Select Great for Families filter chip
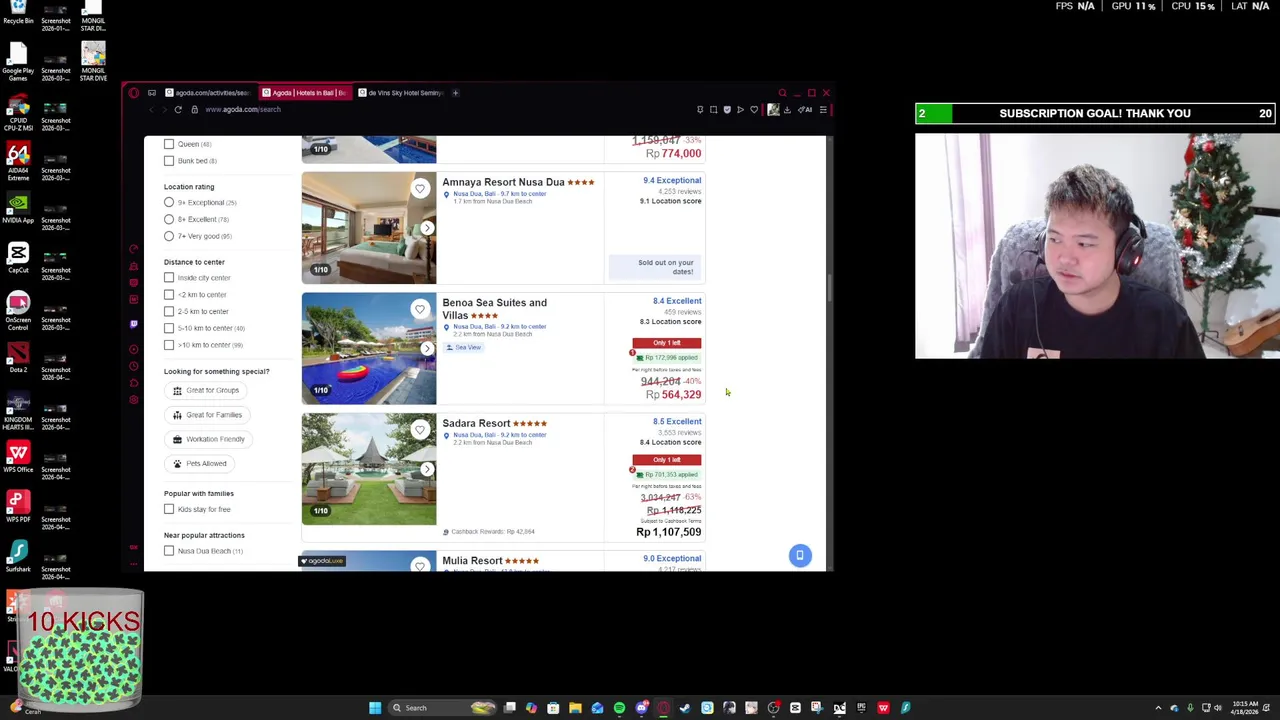 tap(207, 415)
